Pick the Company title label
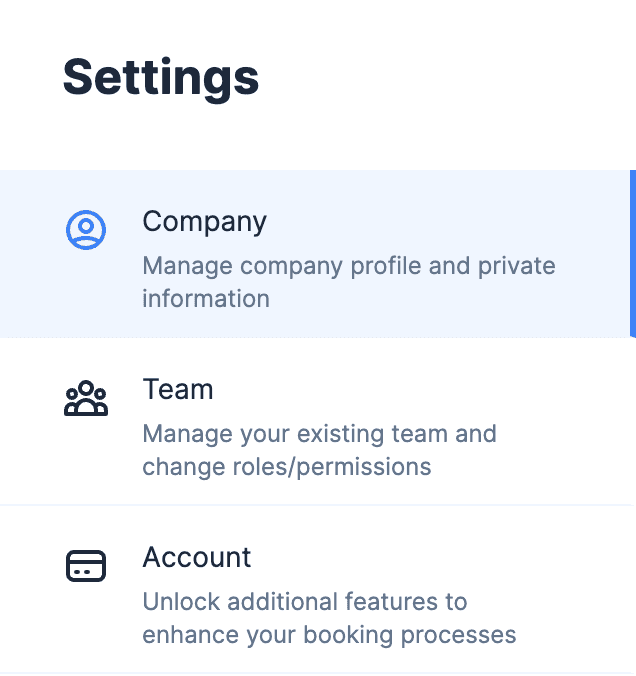 pos(204,222)
